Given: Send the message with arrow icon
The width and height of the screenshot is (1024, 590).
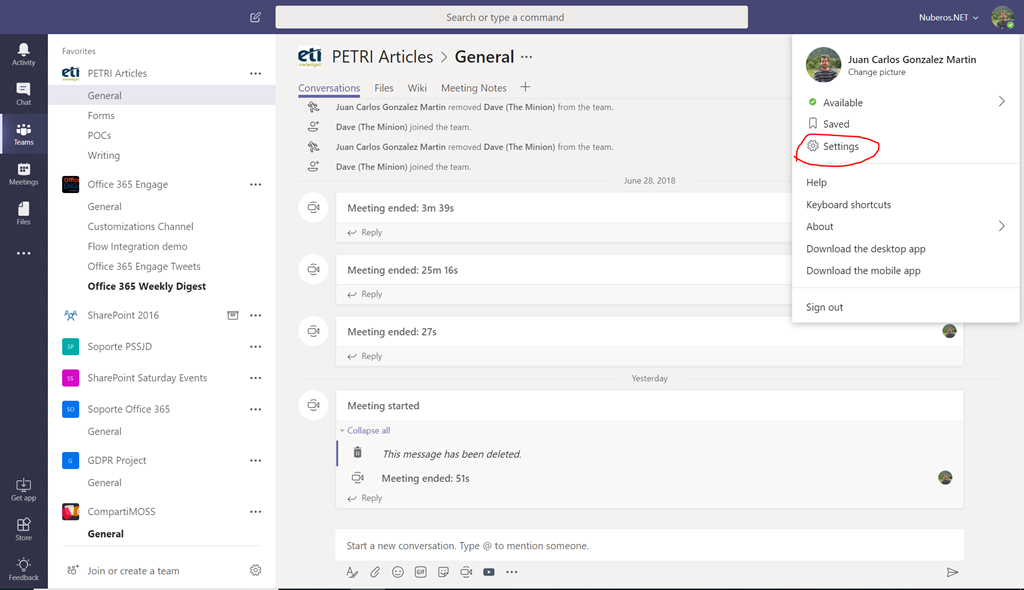Looking at the screenshot, I should point(952,572).
